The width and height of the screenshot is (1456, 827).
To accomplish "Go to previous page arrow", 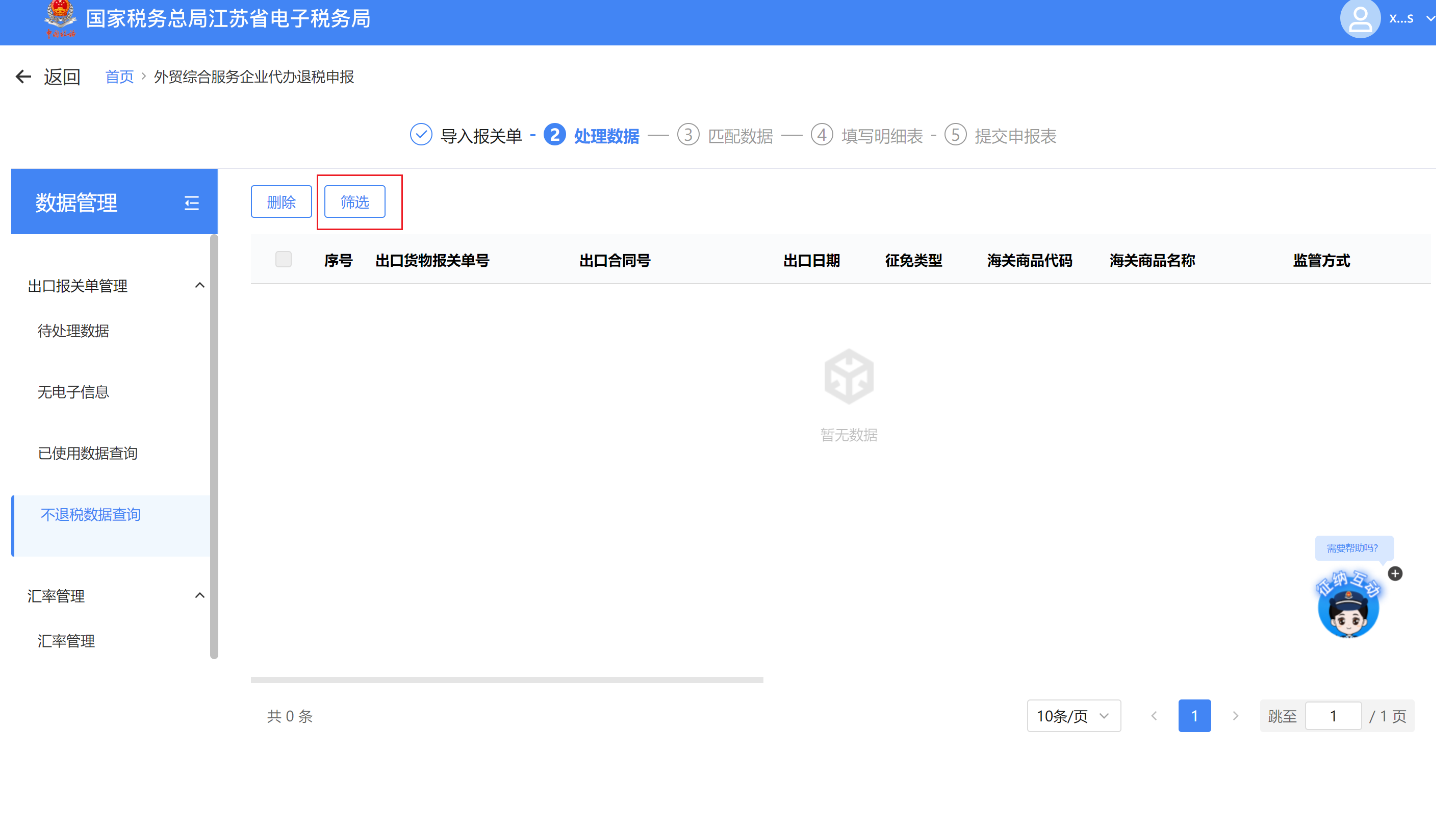I will click(1154, 716).
